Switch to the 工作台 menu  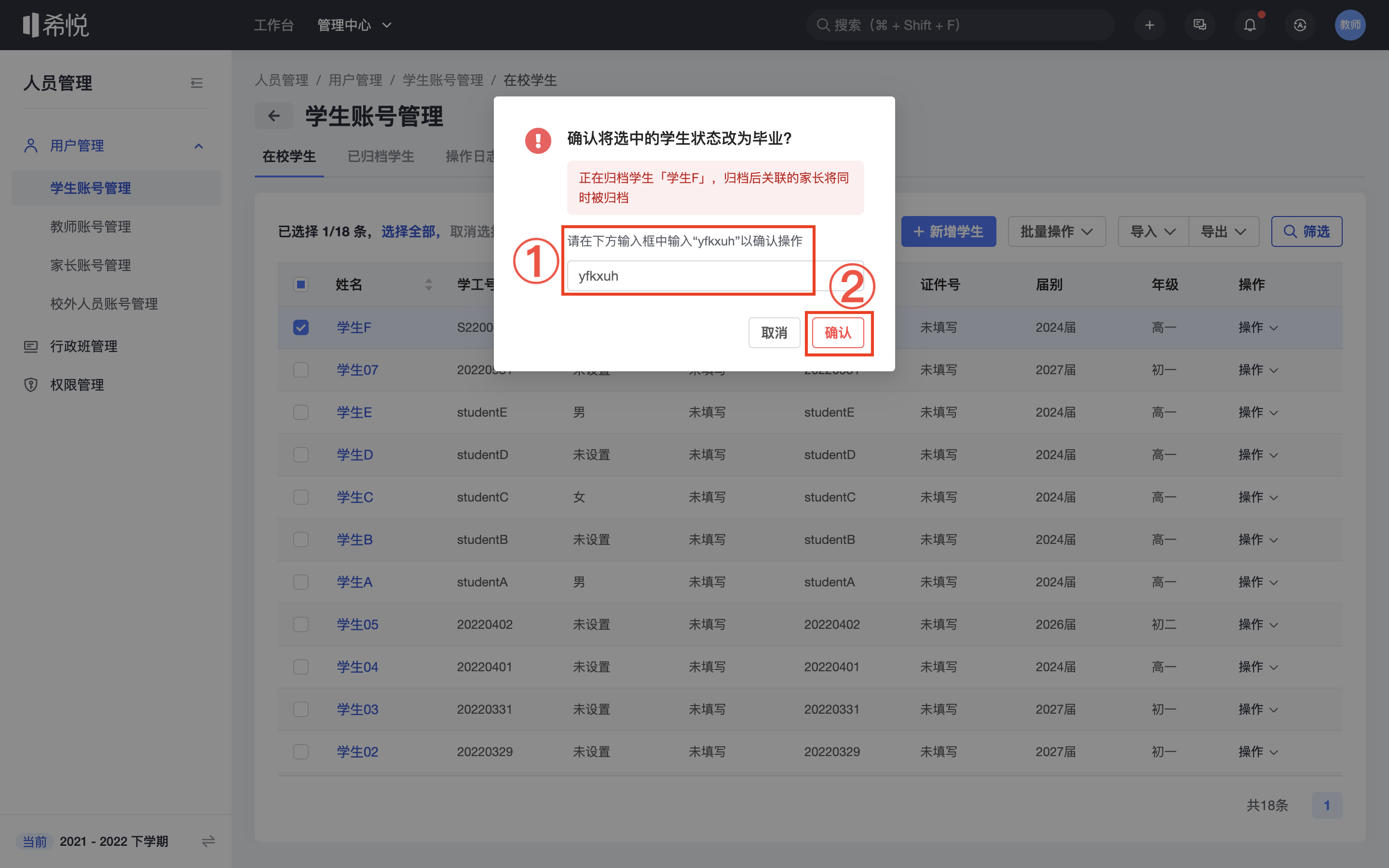(274, 25)
